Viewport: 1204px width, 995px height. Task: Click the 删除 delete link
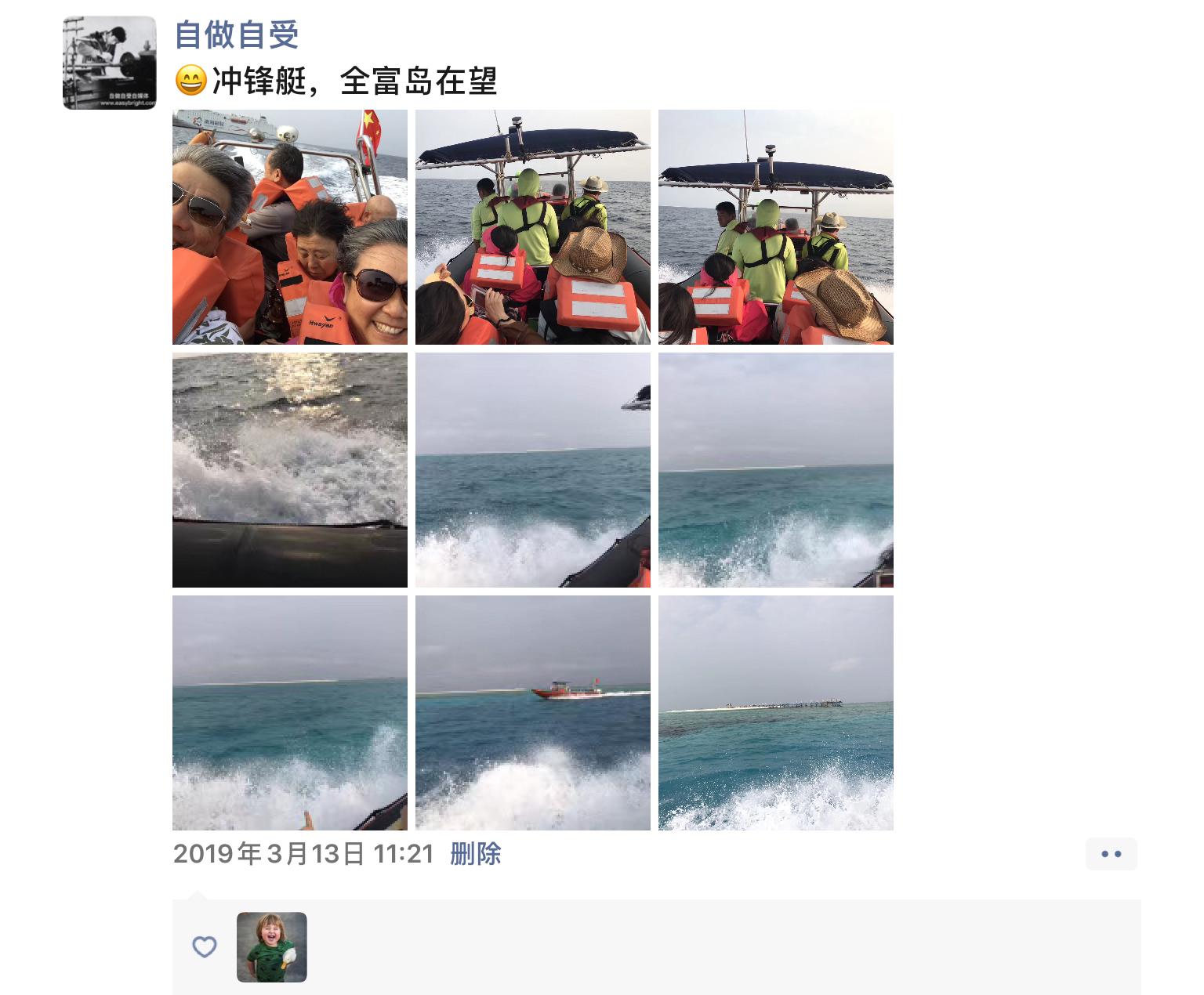(x=476, y=854)
